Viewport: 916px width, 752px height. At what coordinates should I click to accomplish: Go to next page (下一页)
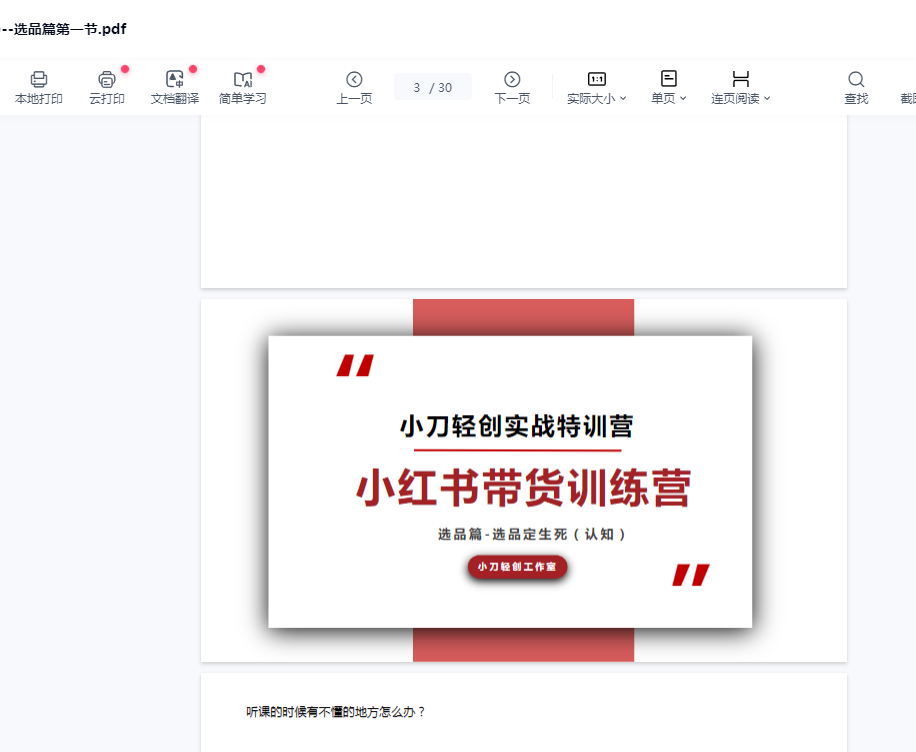512,88
